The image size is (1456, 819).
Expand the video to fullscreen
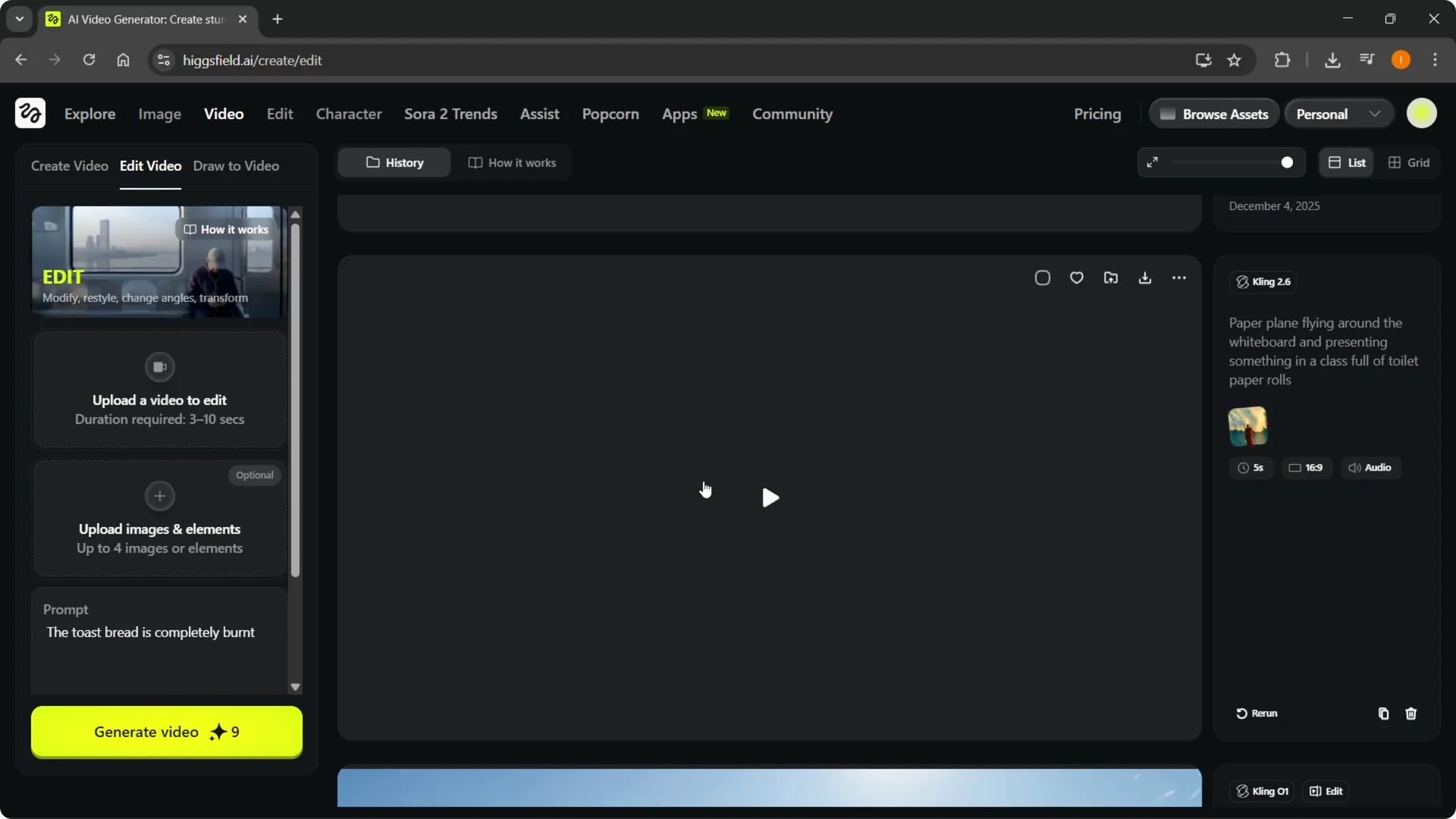coord(1153,162)
